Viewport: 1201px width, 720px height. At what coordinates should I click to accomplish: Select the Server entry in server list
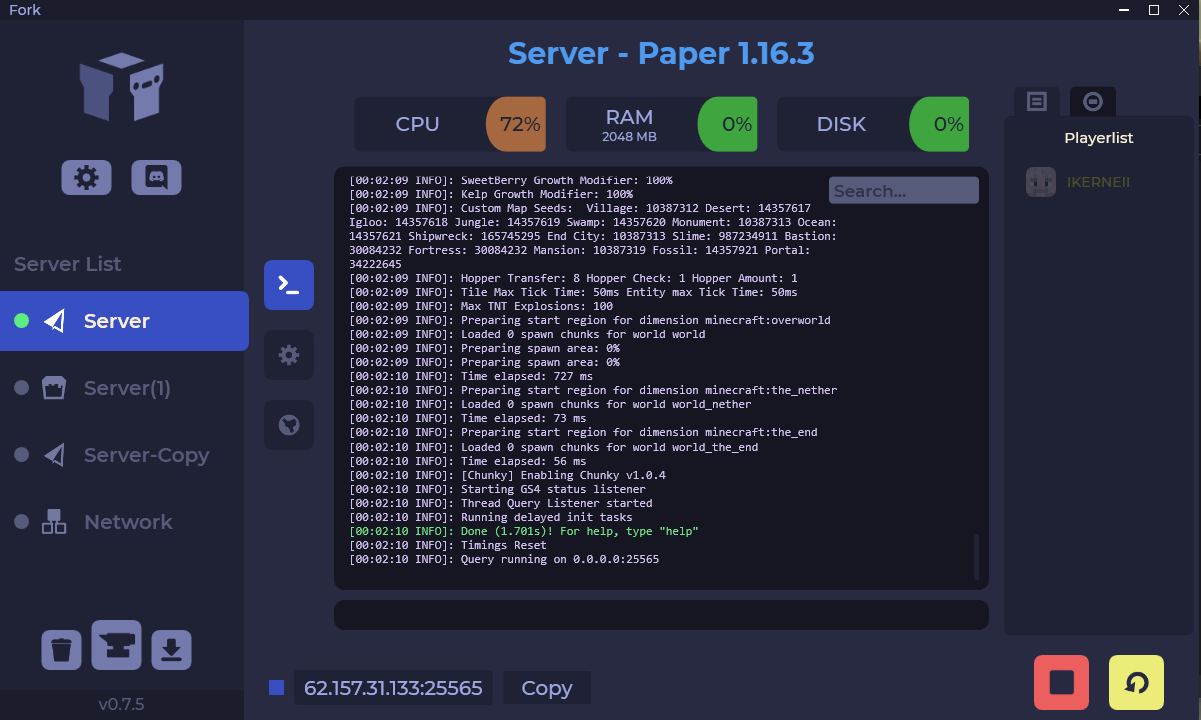(124, 321)
